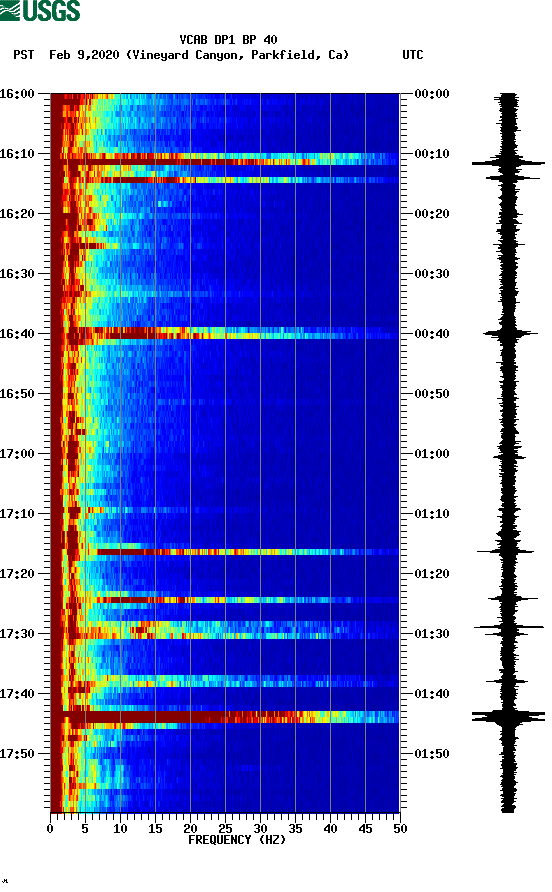
Task: Click the 01:10 UTC time label
Action: coord(432,514)
